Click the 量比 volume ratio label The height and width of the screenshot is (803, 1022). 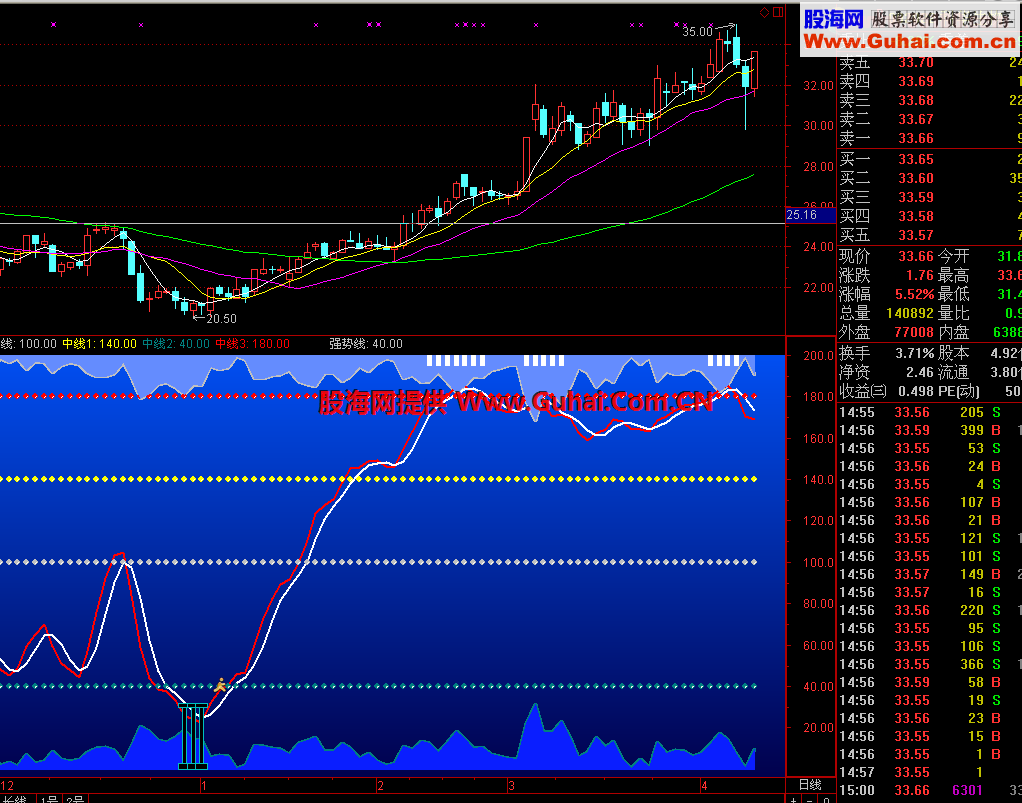(954, 313)
